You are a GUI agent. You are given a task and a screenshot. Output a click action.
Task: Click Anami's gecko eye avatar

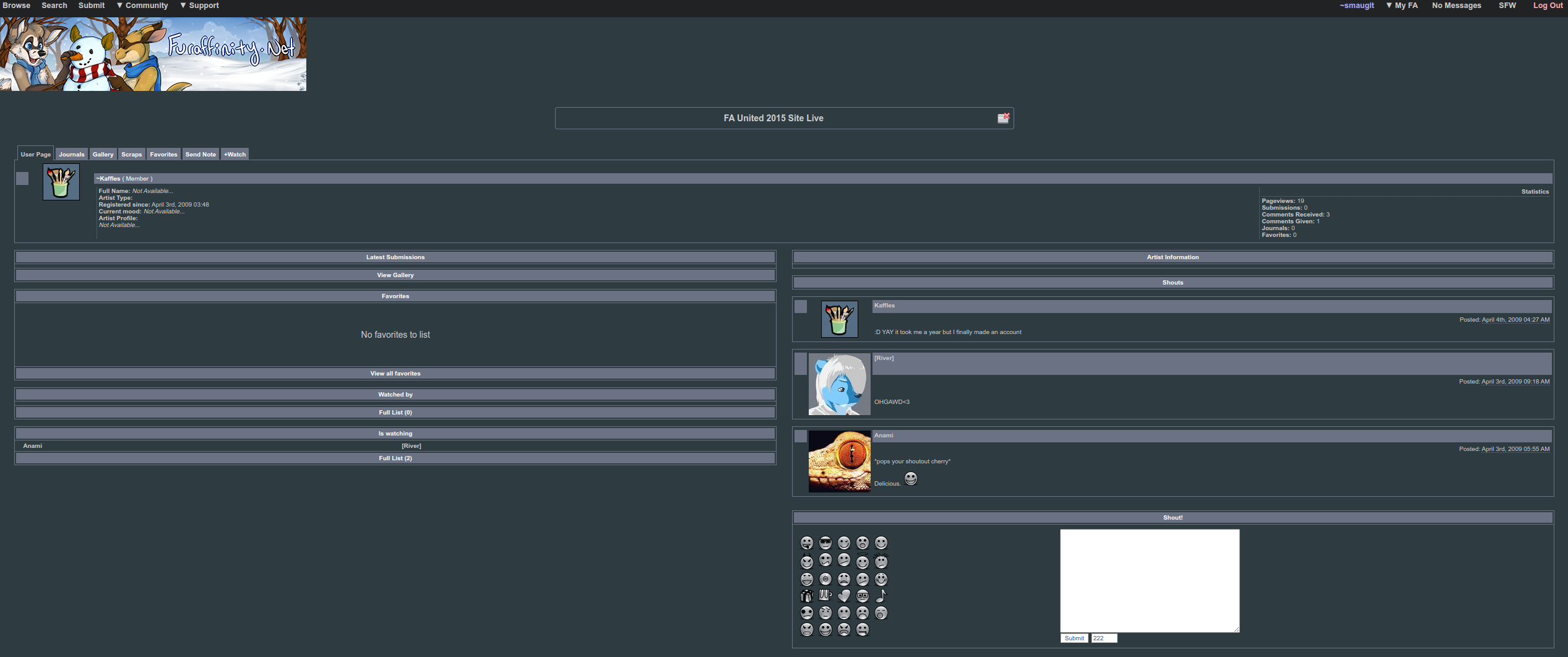[840, 462]
